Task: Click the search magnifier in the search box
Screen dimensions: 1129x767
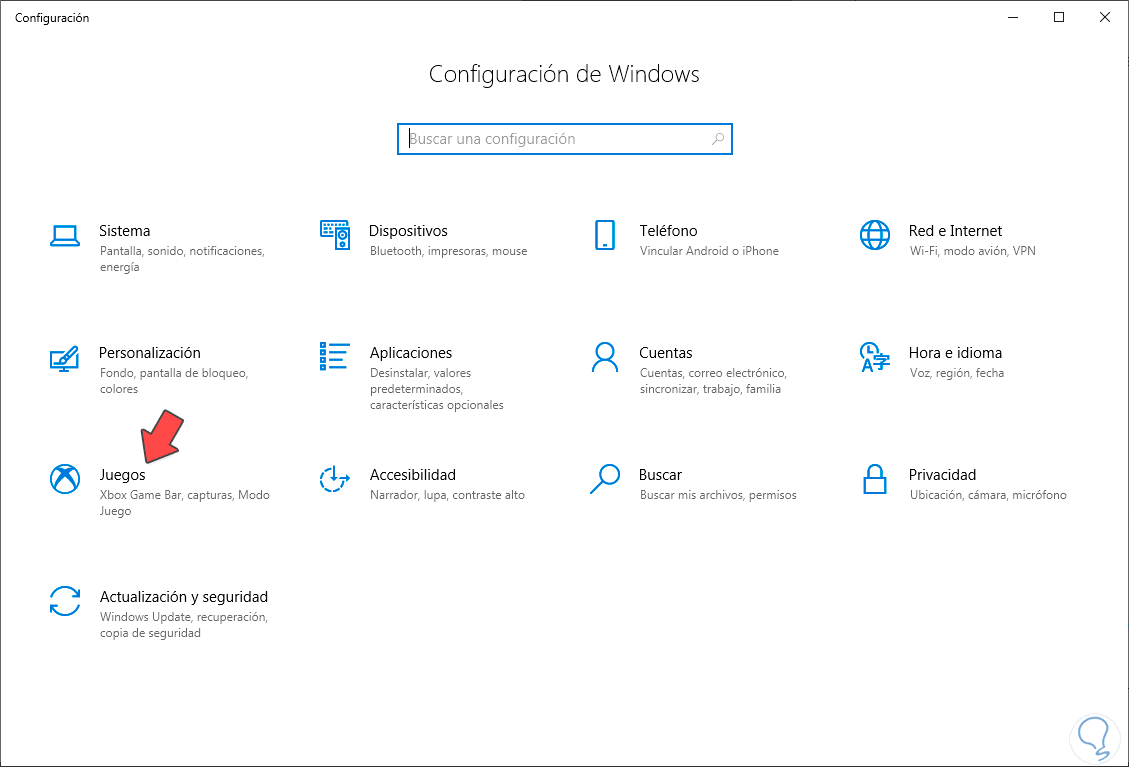Action: coord(718,139)
